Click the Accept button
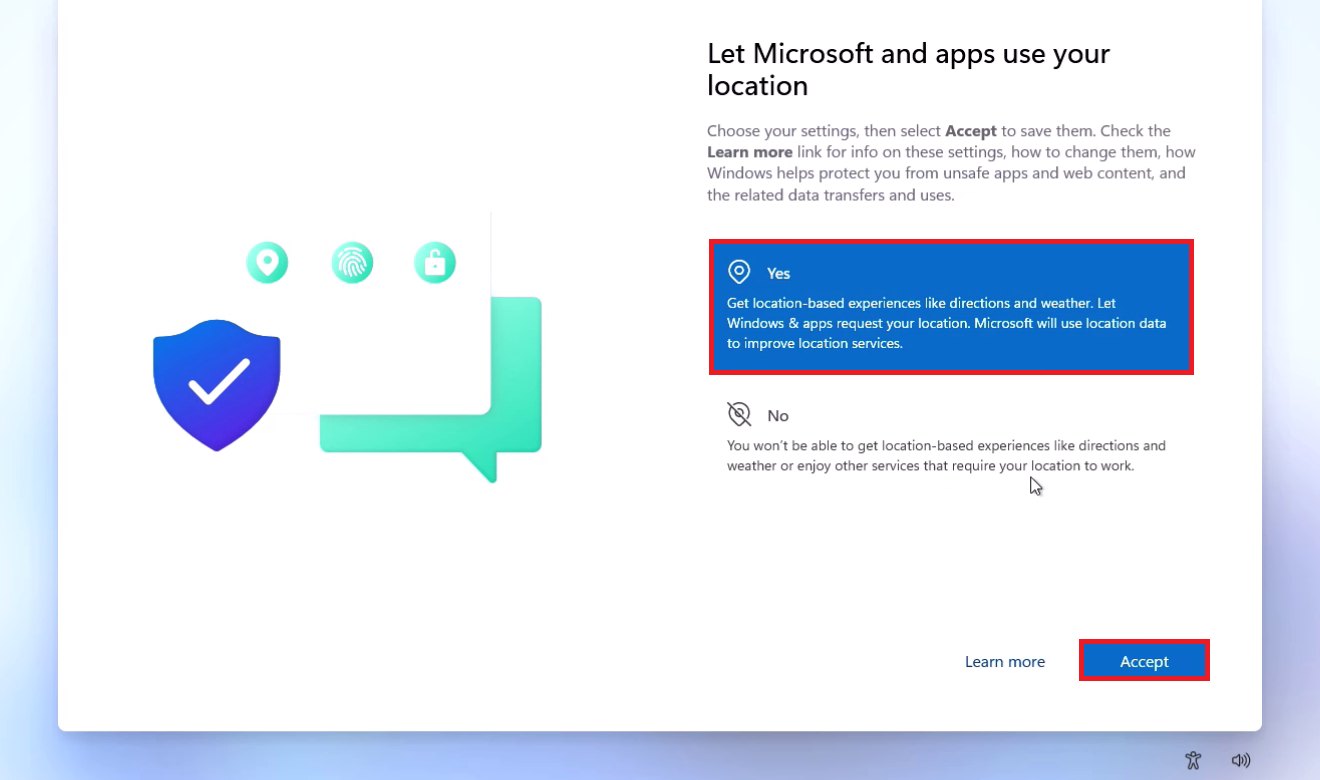 point(1144,661)
